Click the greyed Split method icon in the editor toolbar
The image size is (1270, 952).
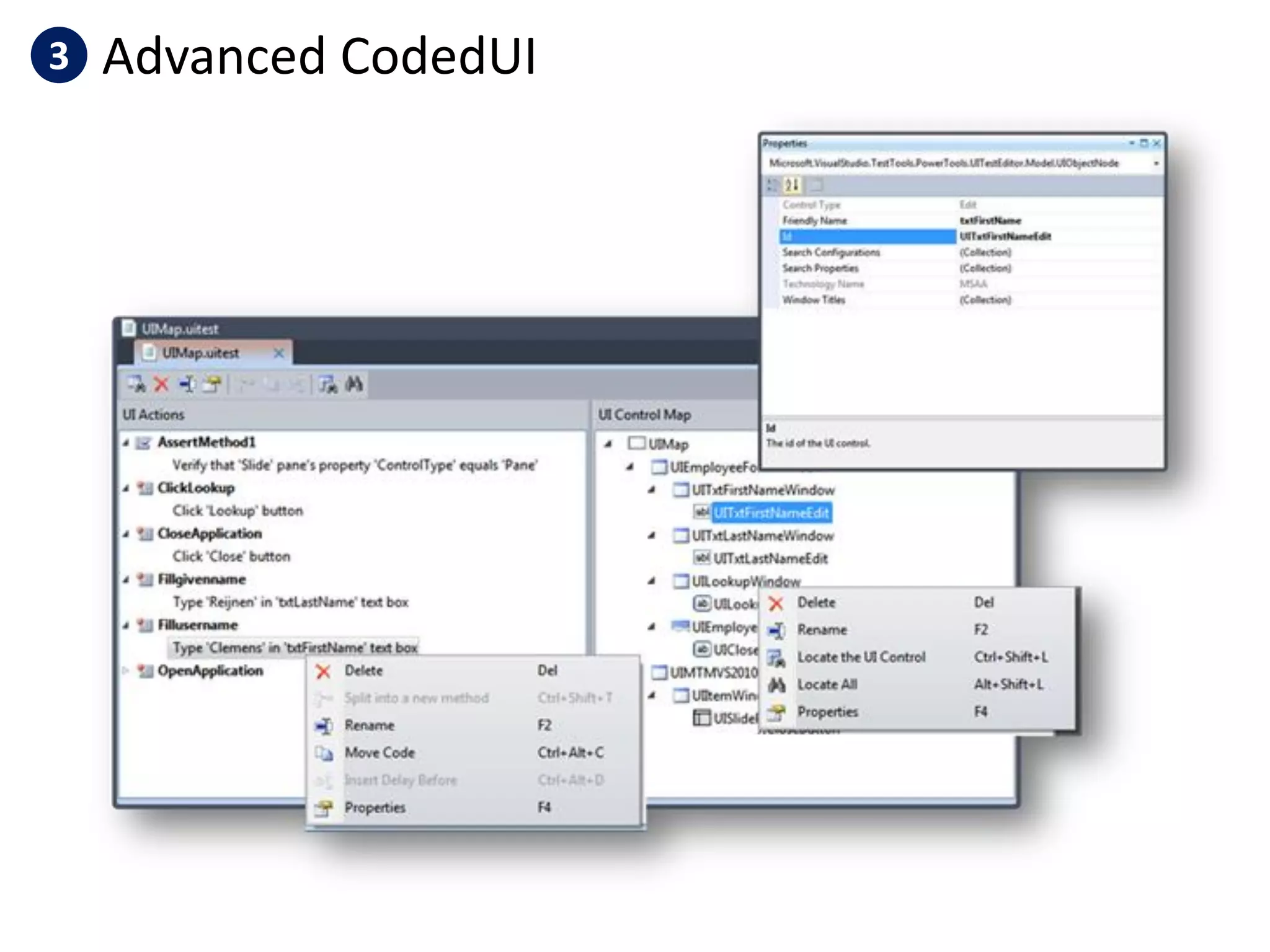[x=247, y=384]
